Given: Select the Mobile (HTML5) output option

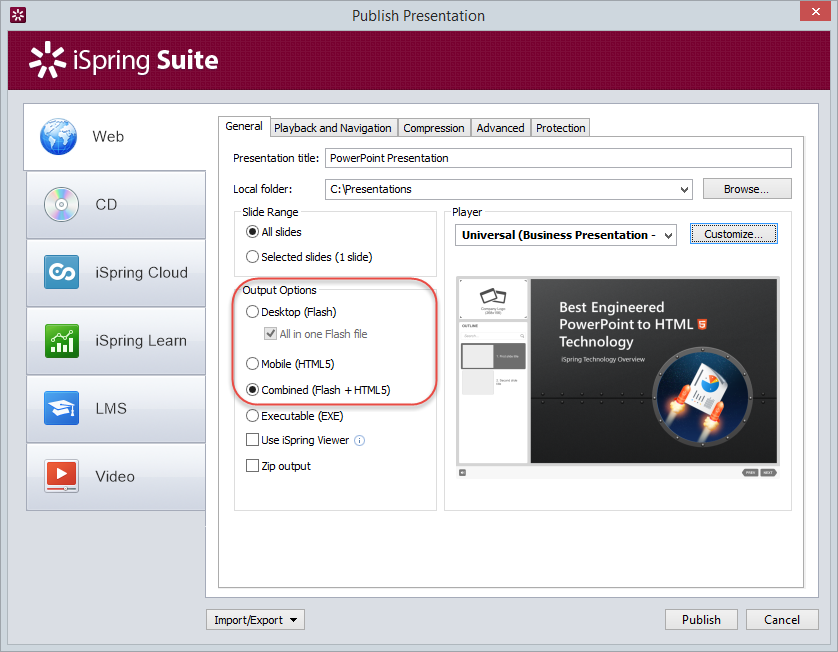Looking at the screenshot, I should point(253,364).
